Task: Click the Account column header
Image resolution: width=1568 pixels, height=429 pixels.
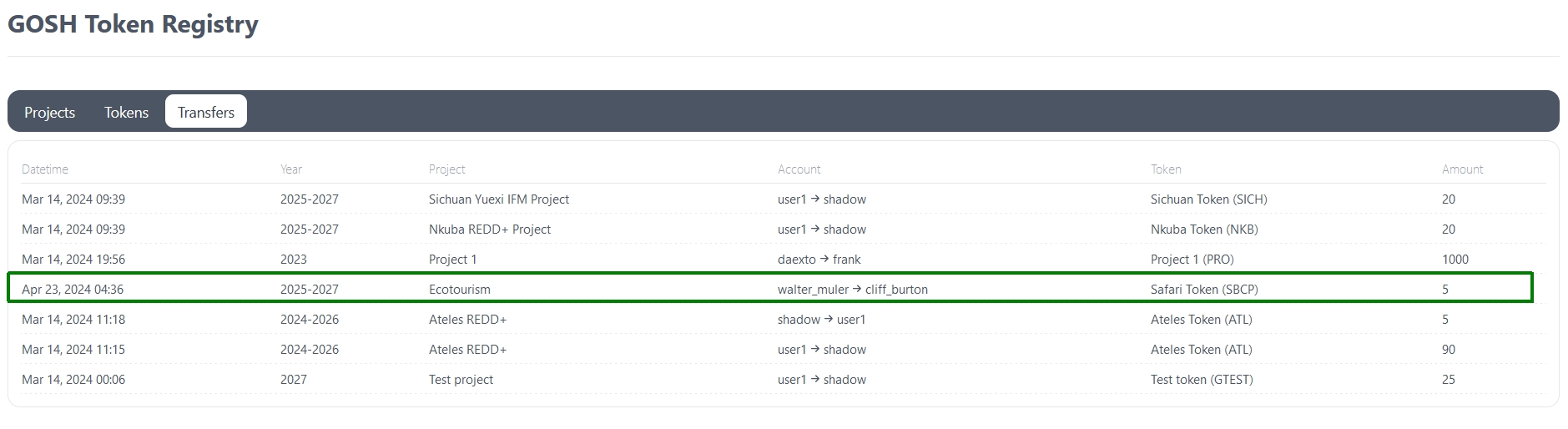Action: [799, 169]
